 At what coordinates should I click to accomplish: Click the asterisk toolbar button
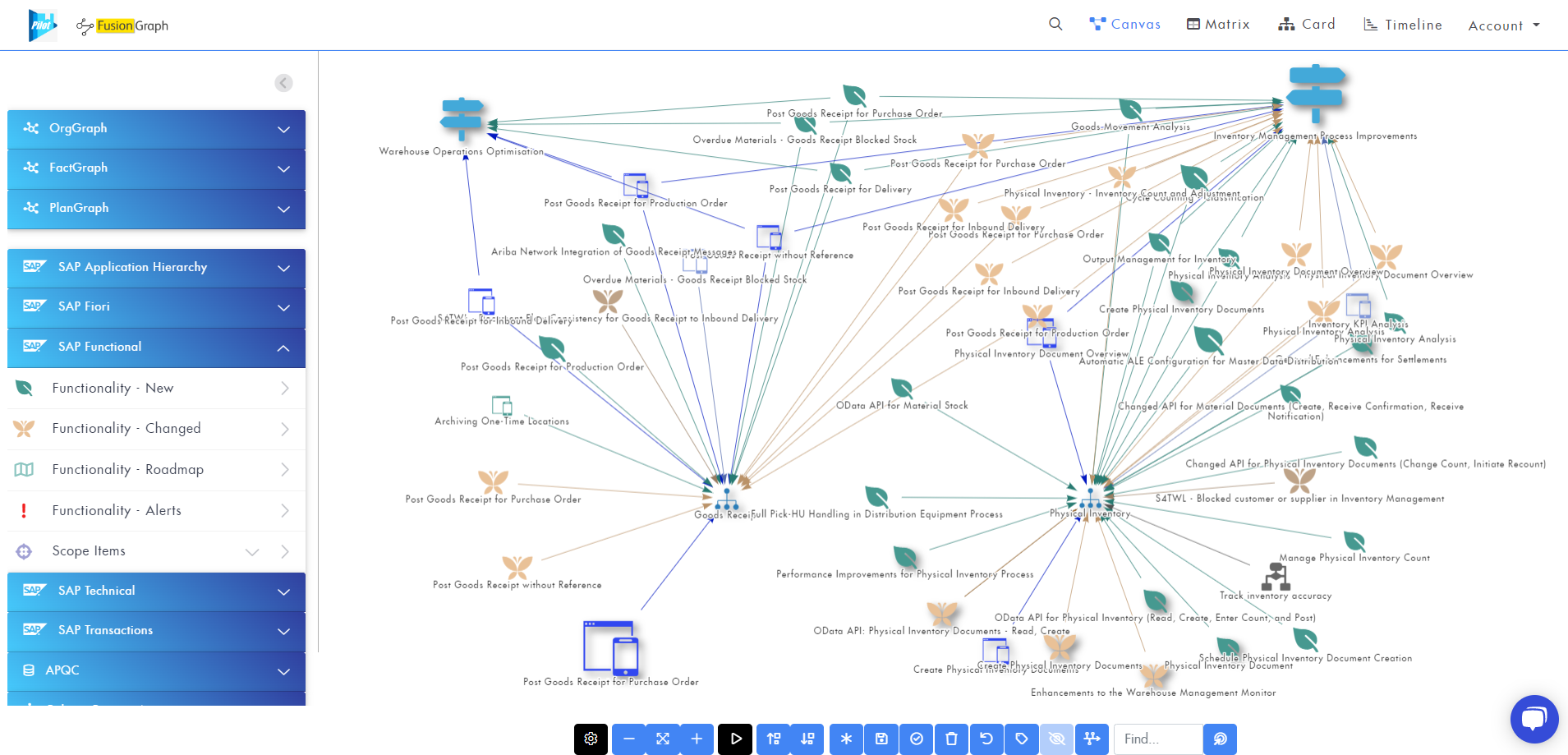(846, 739)
